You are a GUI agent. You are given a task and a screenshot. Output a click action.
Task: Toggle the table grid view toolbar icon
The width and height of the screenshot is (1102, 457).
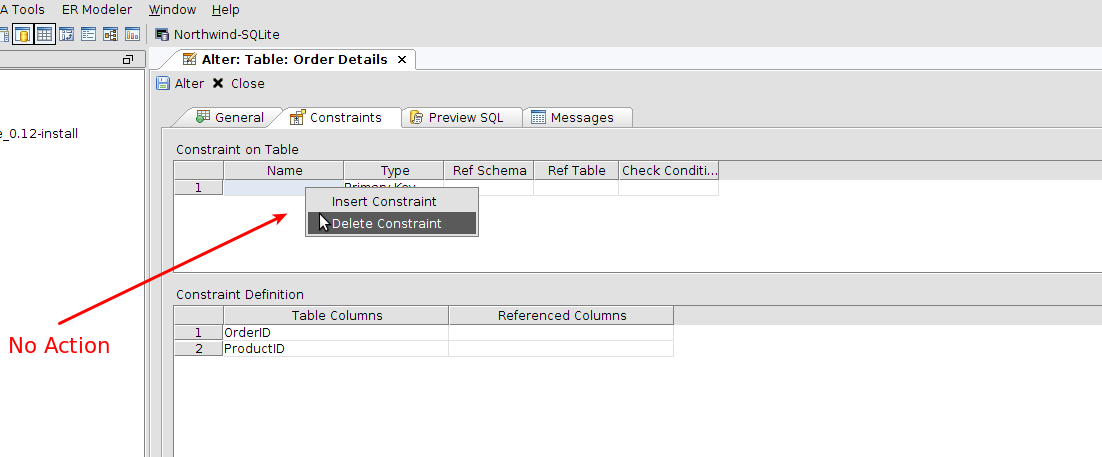click(x=44, y=34)
